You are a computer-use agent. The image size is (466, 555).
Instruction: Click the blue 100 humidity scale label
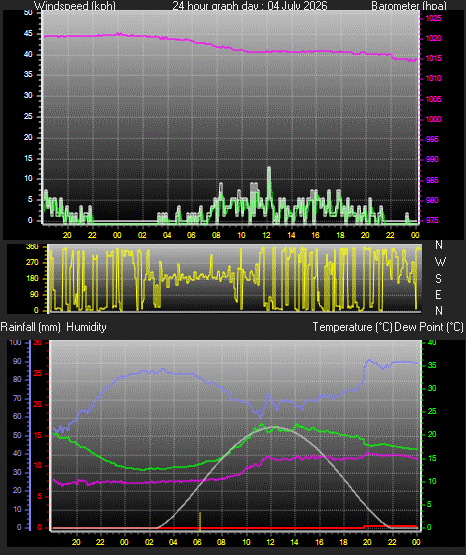(x=16, y=343)
